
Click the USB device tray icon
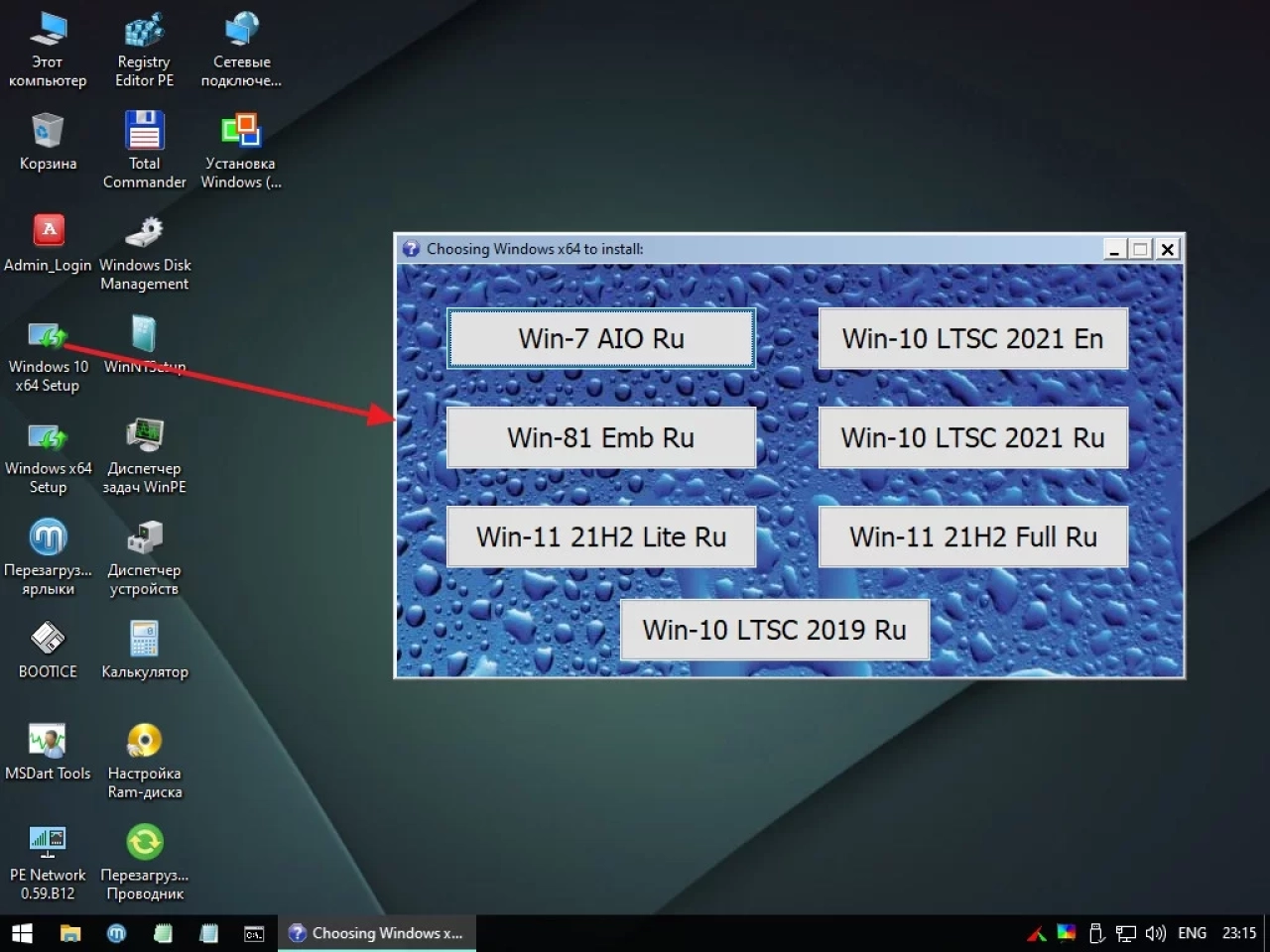pos(1096,933)
